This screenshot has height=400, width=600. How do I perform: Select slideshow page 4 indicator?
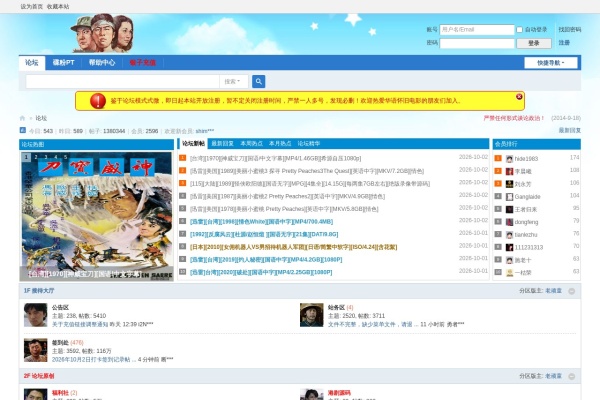point(56,157)
